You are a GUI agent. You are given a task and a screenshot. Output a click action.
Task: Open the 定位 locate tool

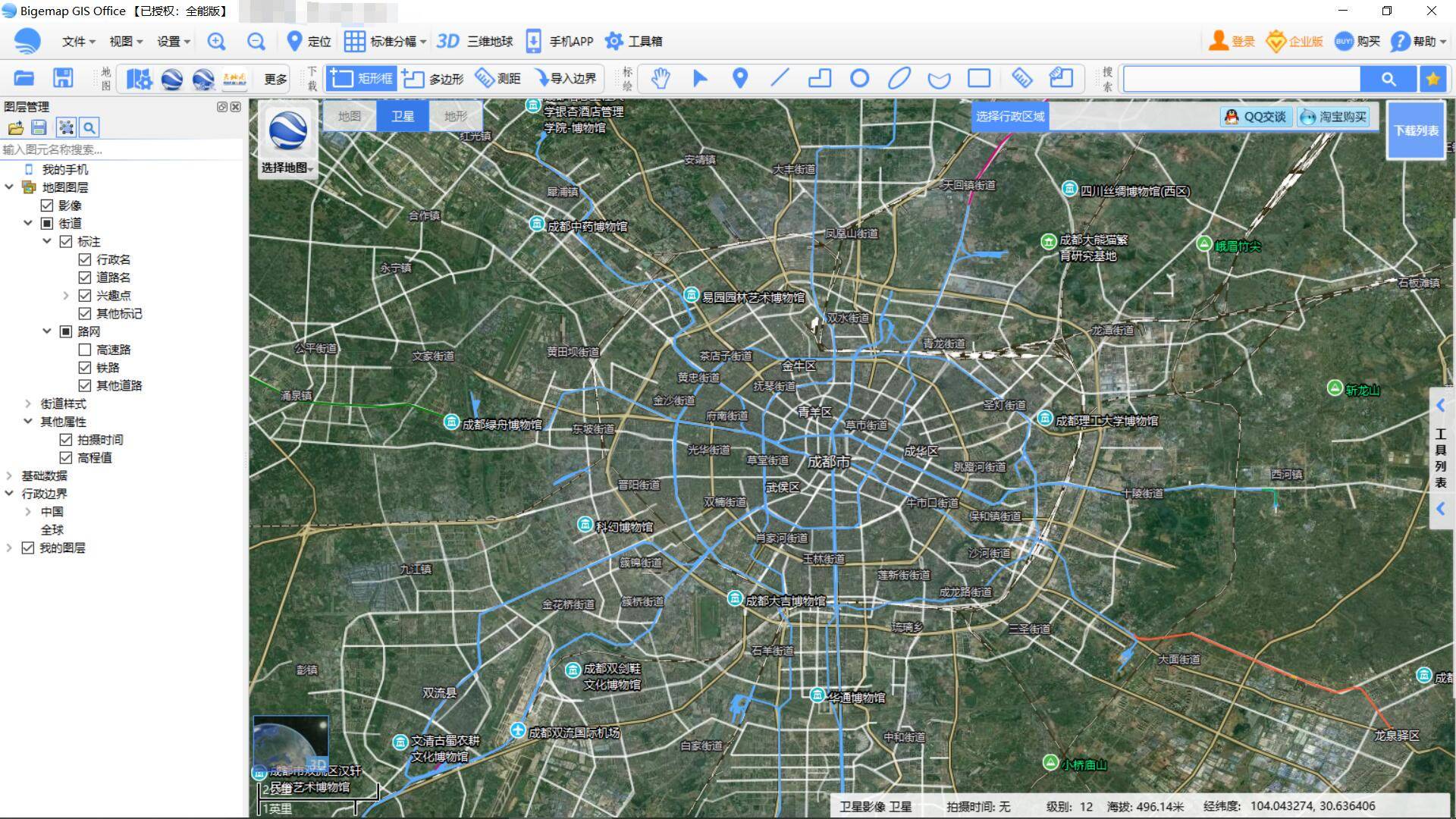coord(309,42)
